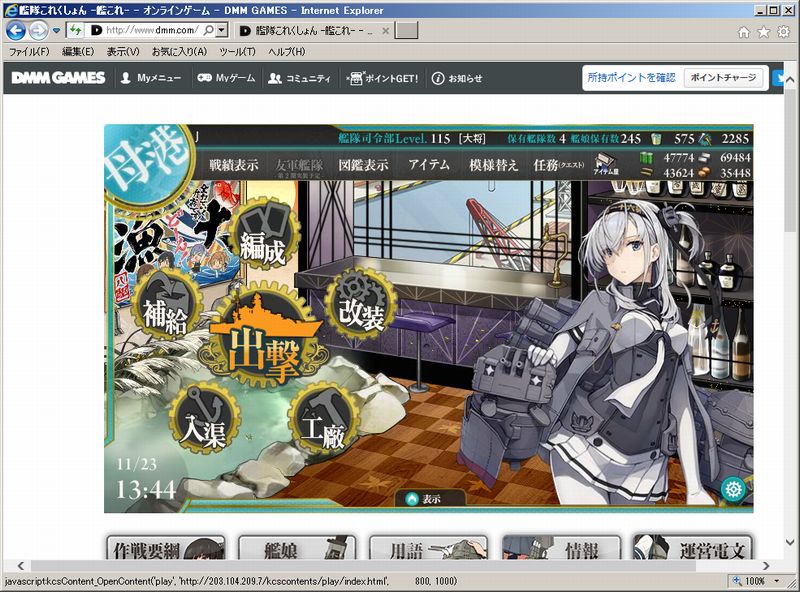Click the refresh compatibility icon in address bar

pos(75,30)
